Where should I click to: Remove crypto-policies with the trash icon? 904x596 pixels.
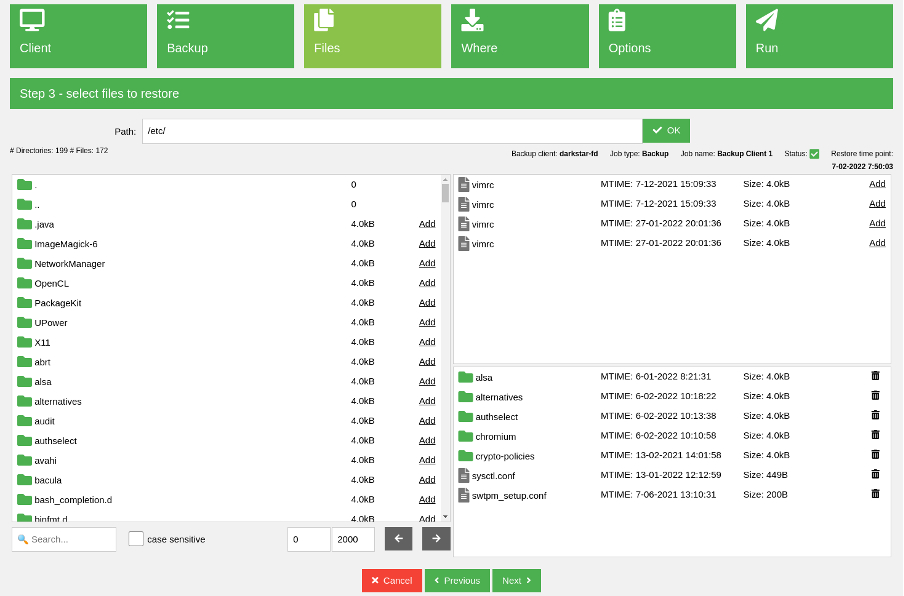point(875,455)
